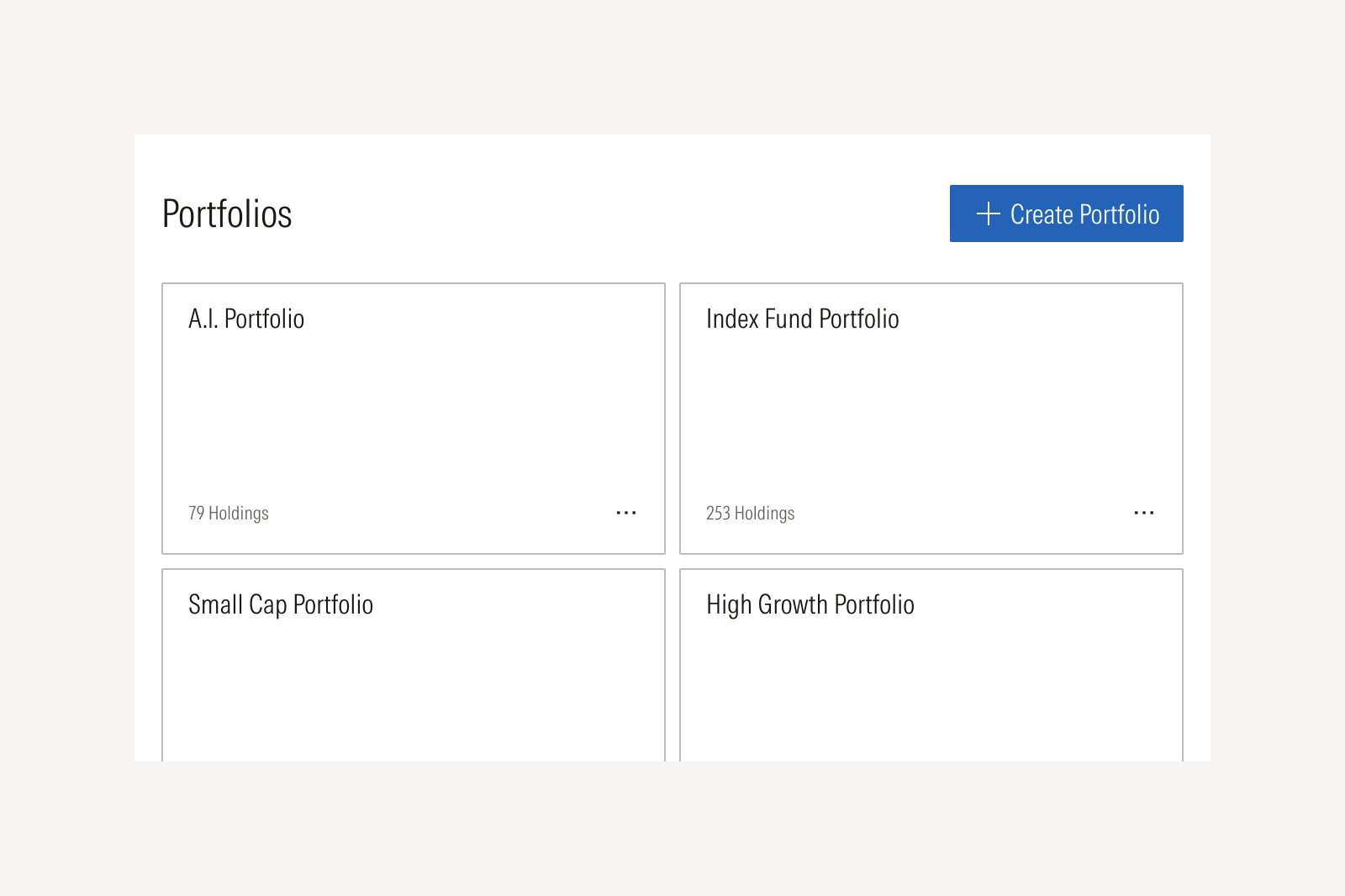Open the Index Fund Portfolio ellipsis menu

[x=1144, y=513]
